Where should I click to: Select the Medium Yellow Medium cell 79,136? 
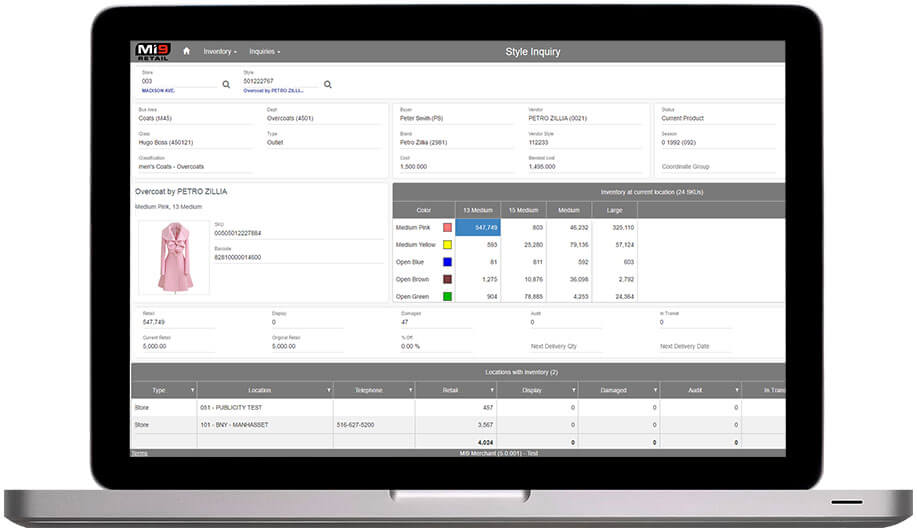pos(569,244)
